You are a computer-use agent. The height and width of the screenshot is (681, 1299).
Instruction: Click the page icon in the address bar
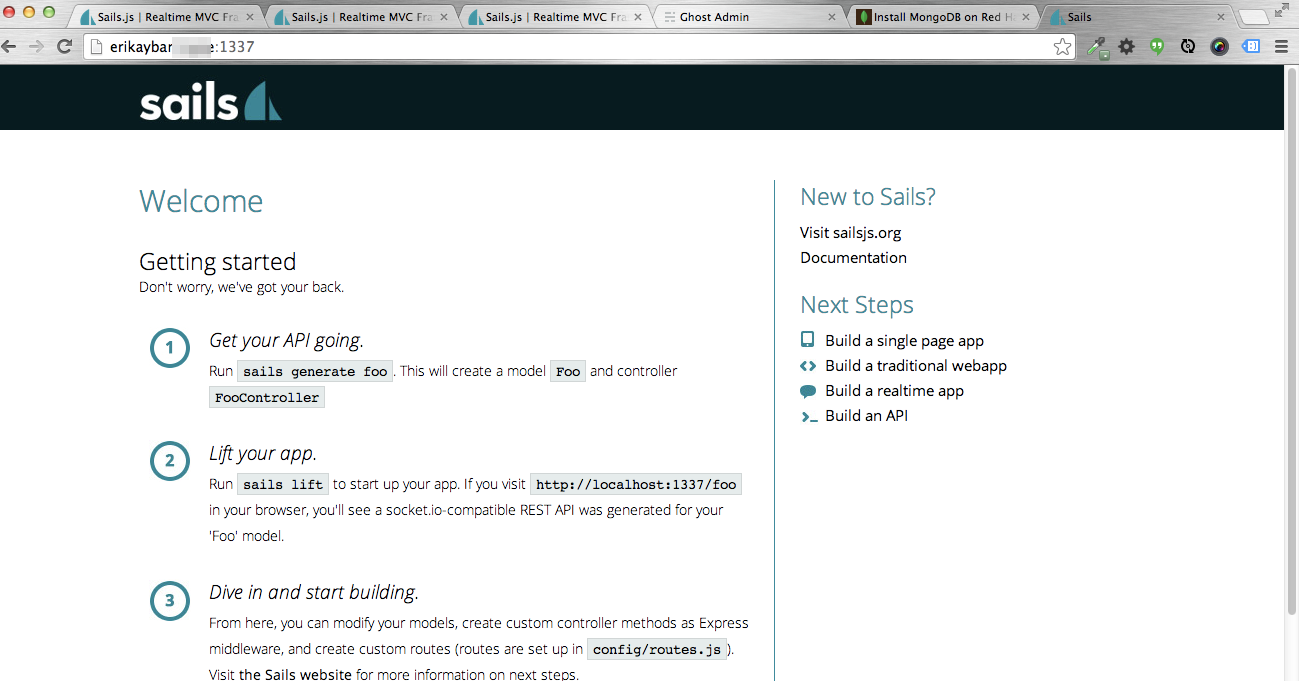(x=96, y=46)
